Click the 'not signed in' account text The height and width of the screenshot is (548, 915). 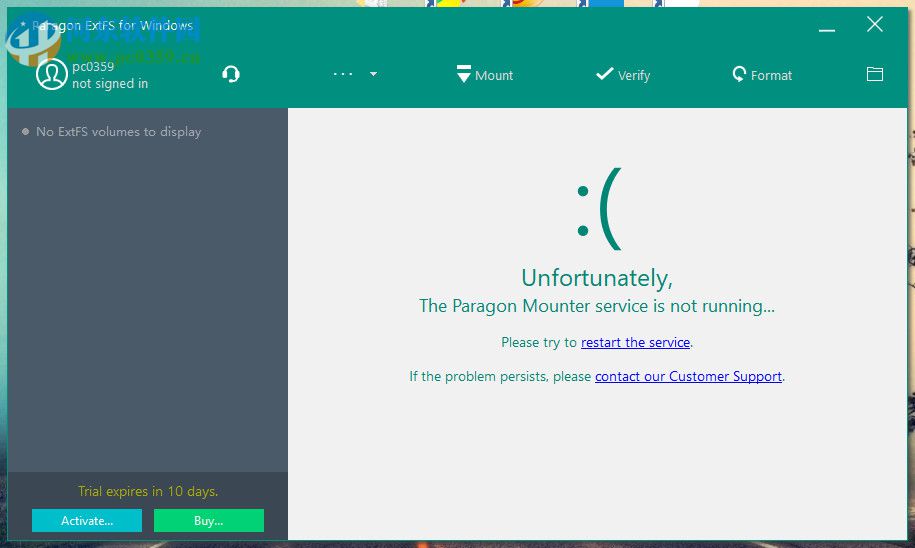(x=110, y=83)
